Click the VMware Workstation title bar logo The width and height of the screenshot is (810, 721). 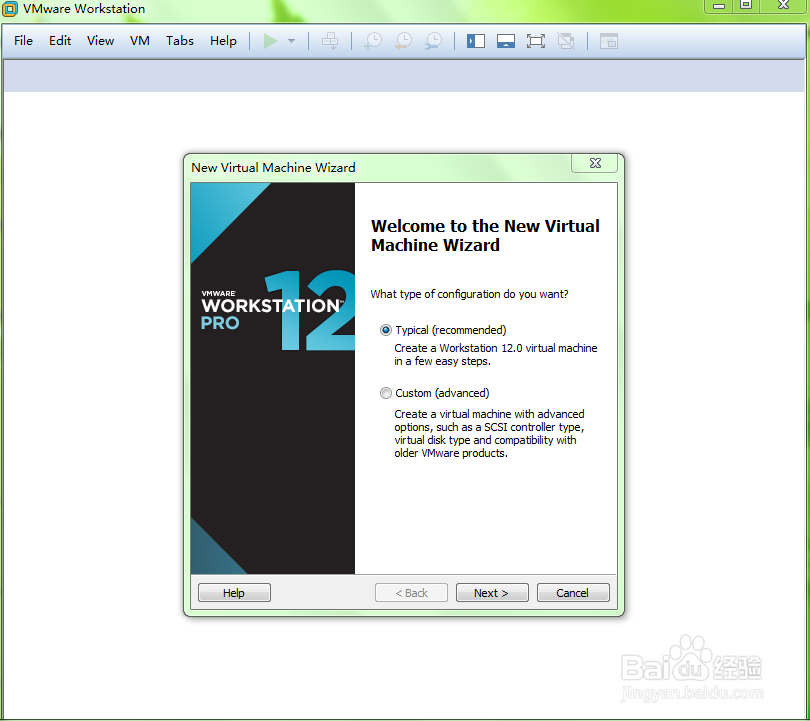coord(10,9)
